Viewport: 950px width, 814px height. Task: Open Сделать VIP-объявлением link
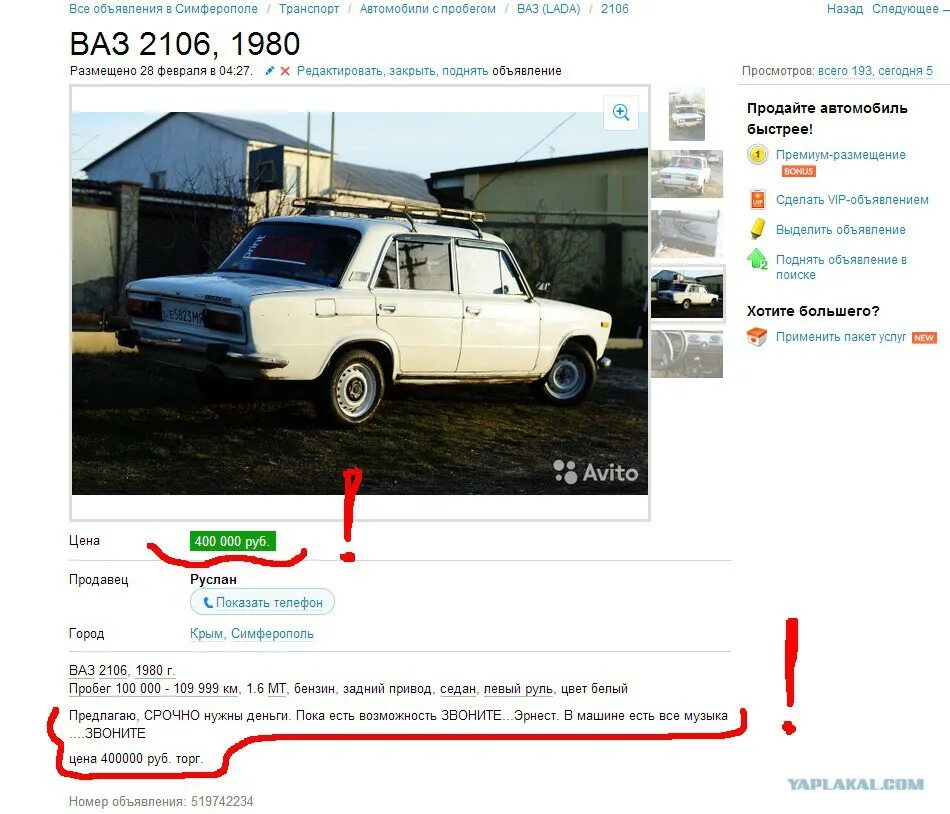tap(852, 200)
